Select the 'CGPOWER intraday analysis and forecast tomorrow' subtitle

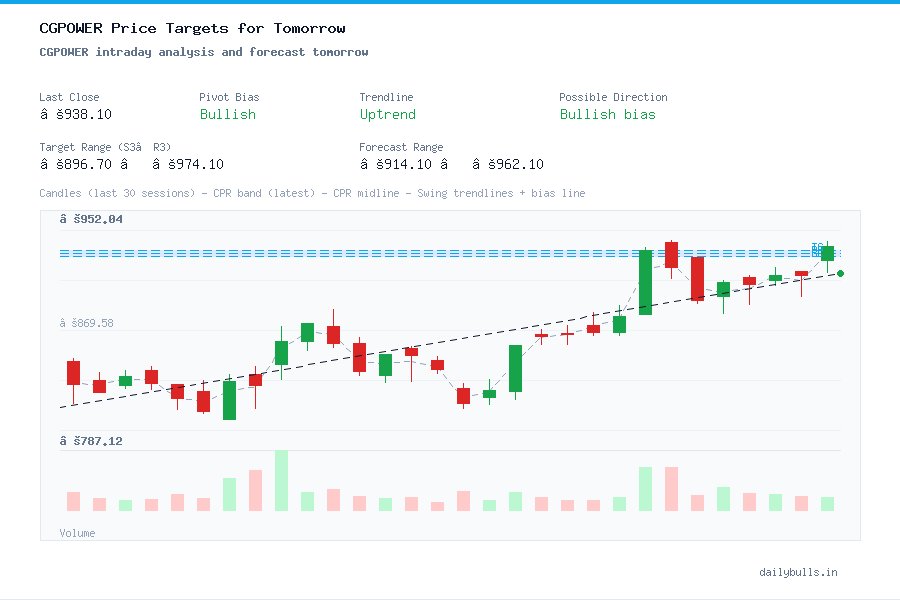point(204,52)
